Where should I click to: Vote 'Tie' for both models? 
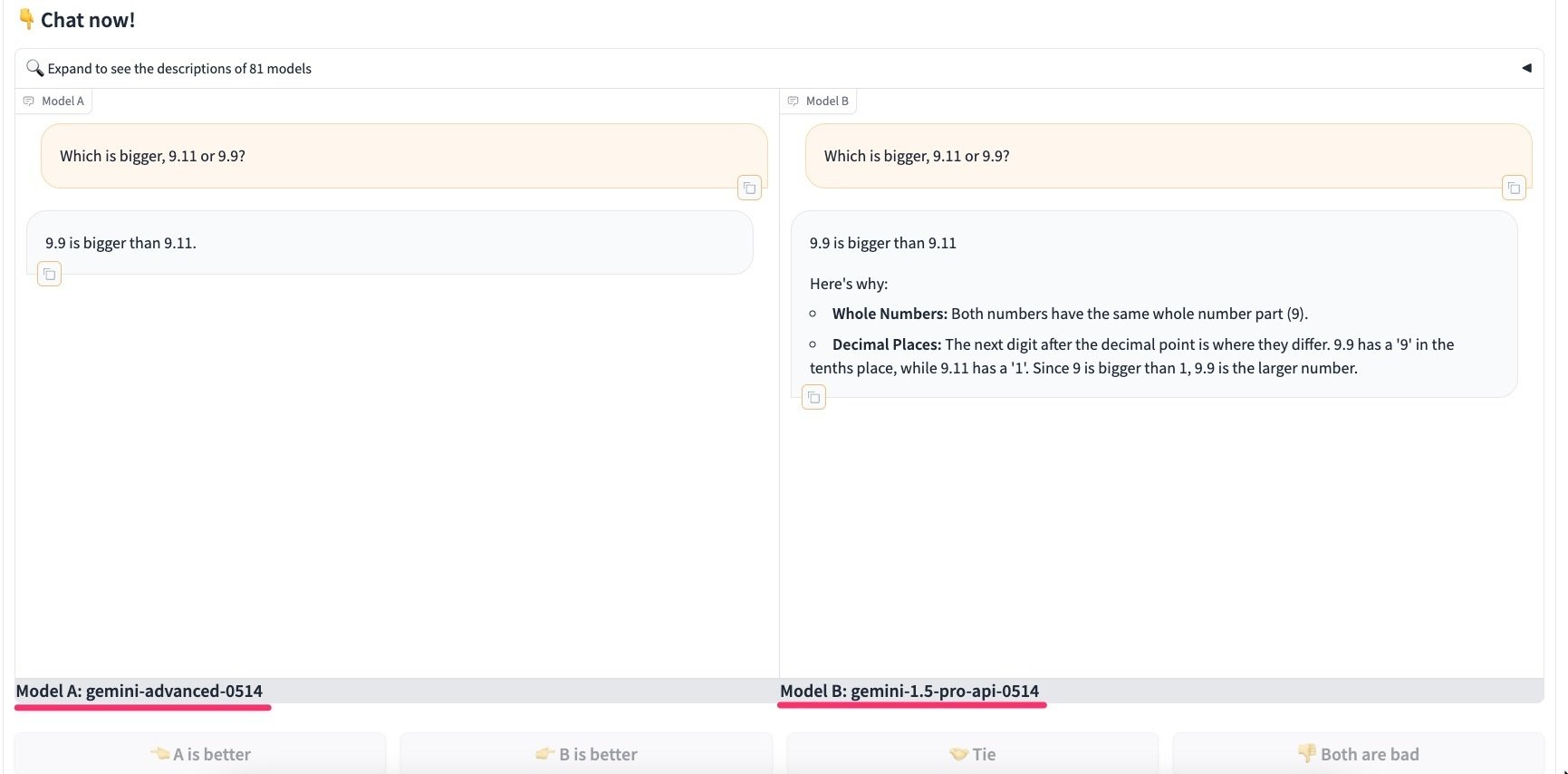point(972,753)
